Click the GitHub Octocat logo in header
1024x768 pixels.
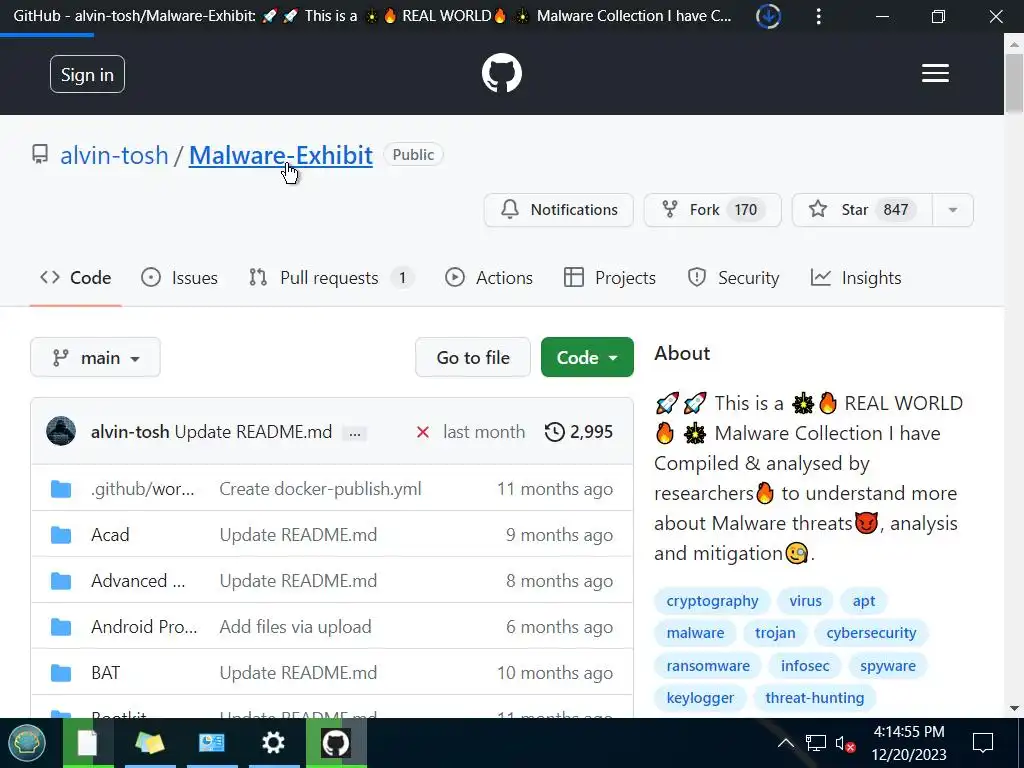[502, 73]
